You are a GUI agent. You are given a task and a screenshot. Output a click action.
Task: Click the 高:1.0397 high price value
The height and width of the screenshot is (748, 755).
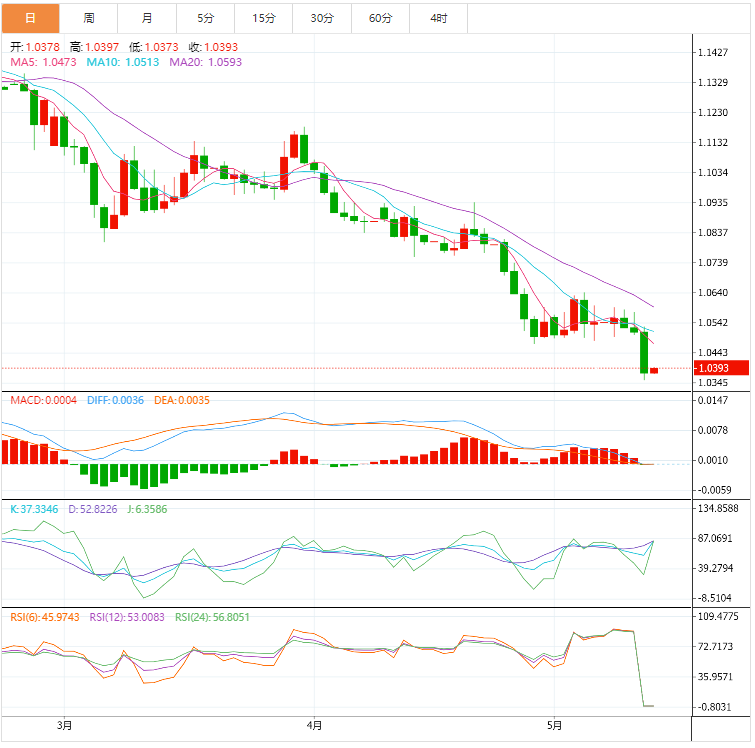(94, 47)
